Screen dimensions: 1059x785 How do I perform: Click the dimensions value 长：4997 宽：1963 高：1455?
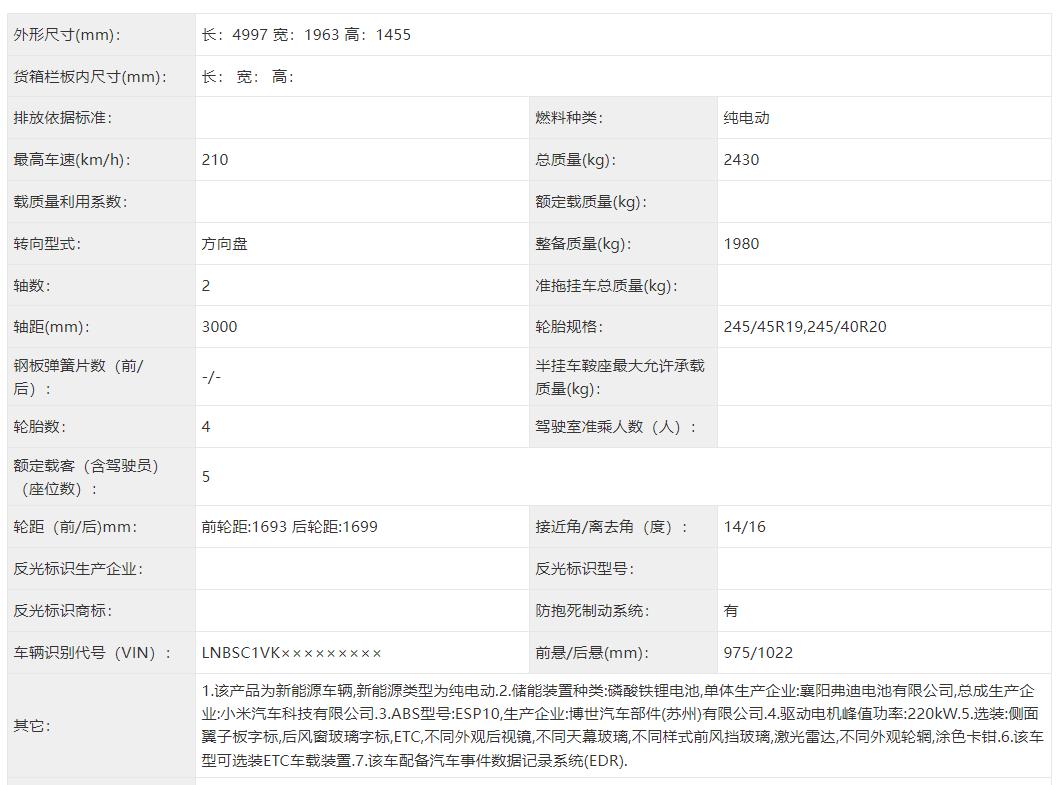[x=310, y=34]
